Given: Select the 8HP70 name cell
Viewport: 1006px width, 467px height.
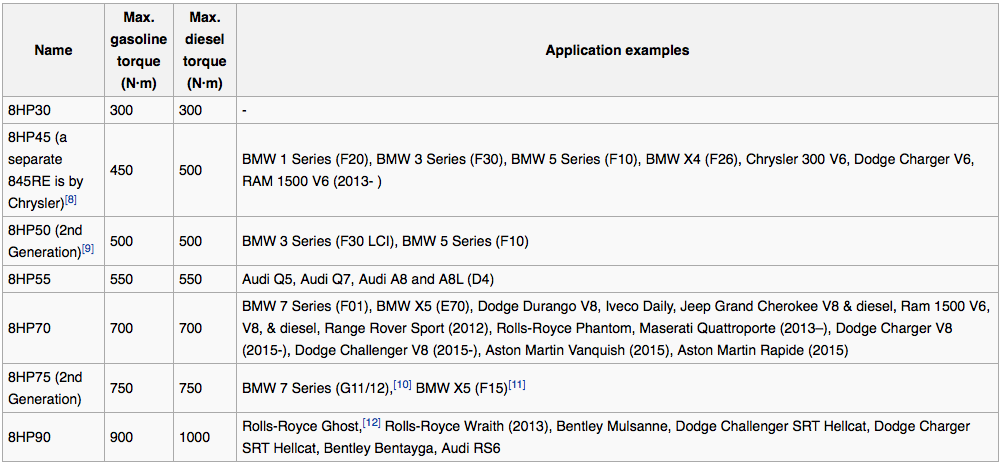Looking at the screenshot, I should click(x=53, y=328).
